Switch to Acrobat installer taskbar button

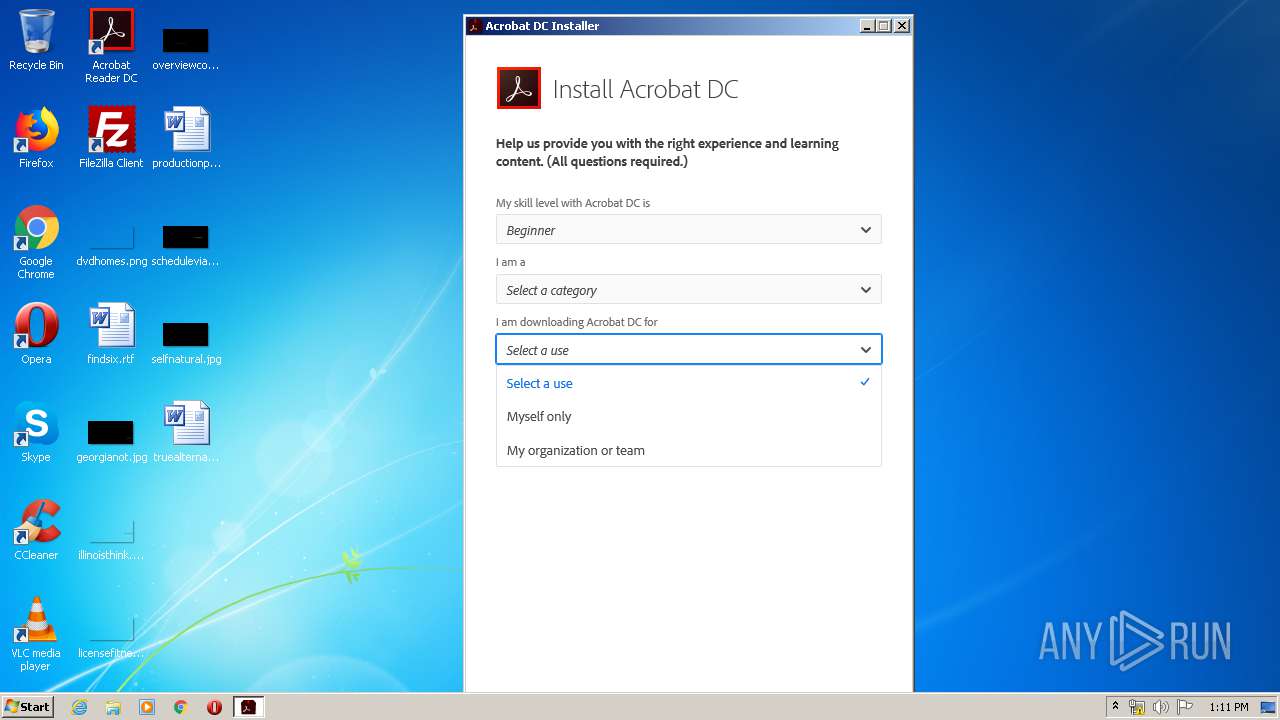coord(248,707)
